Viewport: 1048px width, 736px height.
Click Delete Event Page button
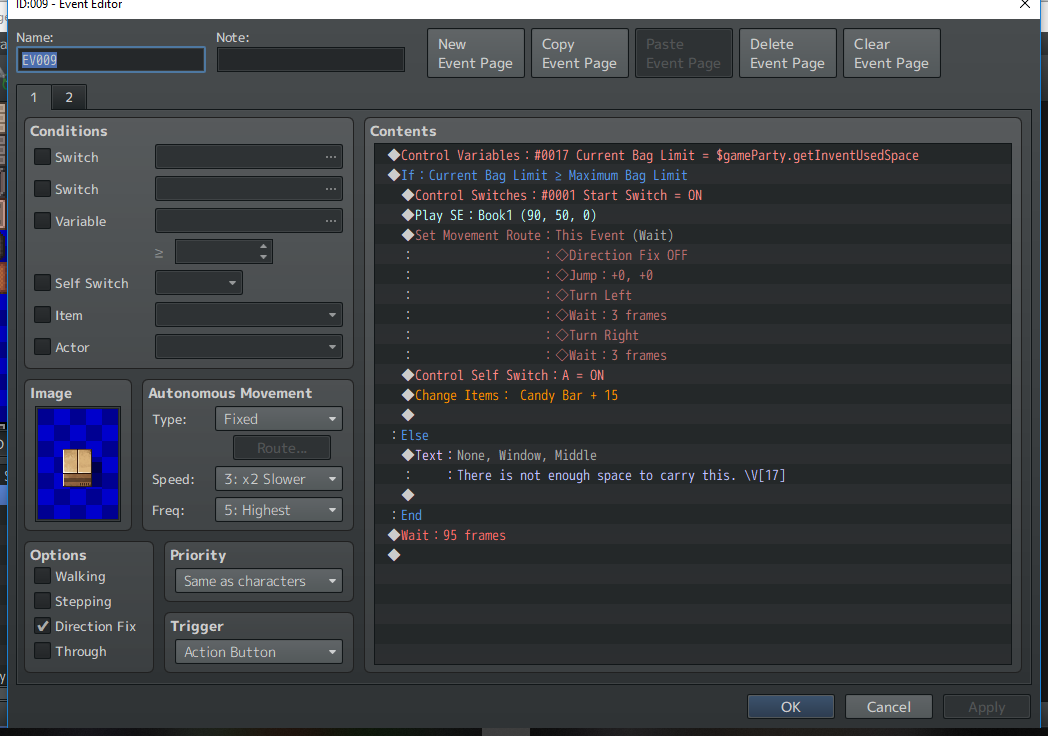click(x=787, y=53)
